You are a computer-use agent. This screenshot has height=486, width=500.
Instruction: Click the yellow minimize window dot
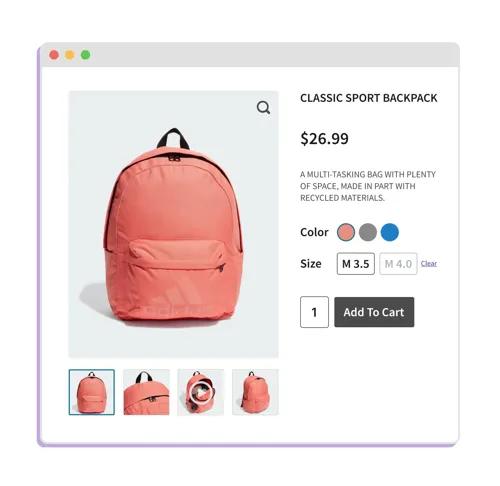click(x=70, y=55)
